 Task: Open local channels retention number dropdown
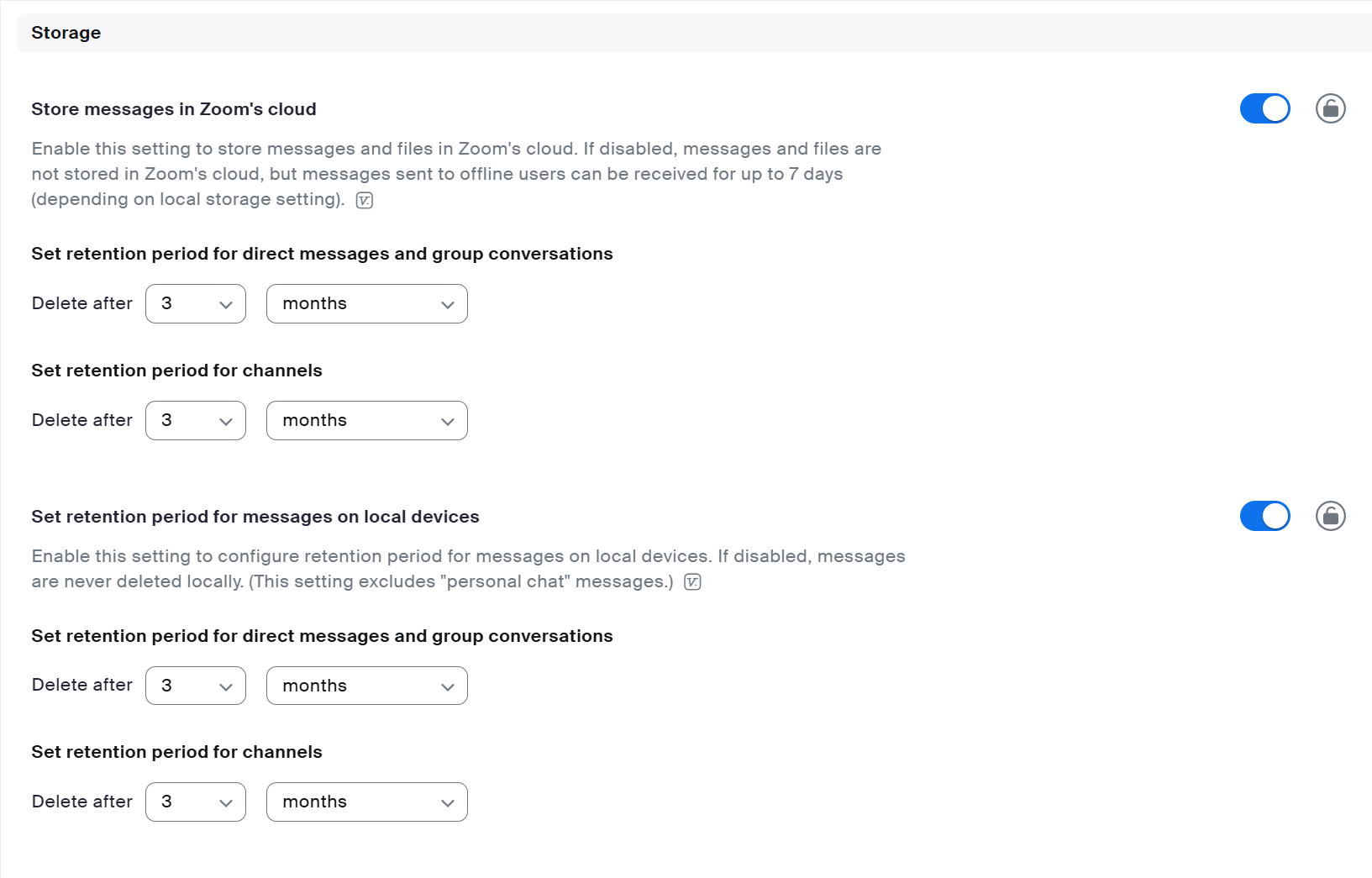[196, 802]
